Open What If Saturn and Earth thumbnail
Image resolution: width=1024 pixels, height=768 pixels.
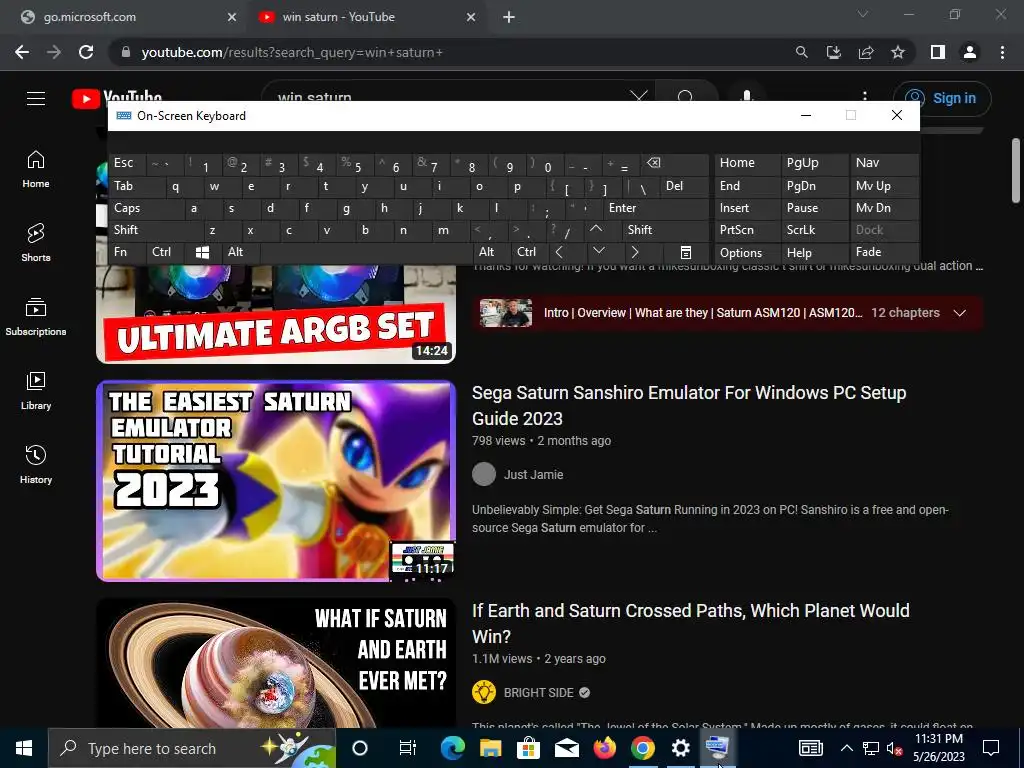click(276, 663)
